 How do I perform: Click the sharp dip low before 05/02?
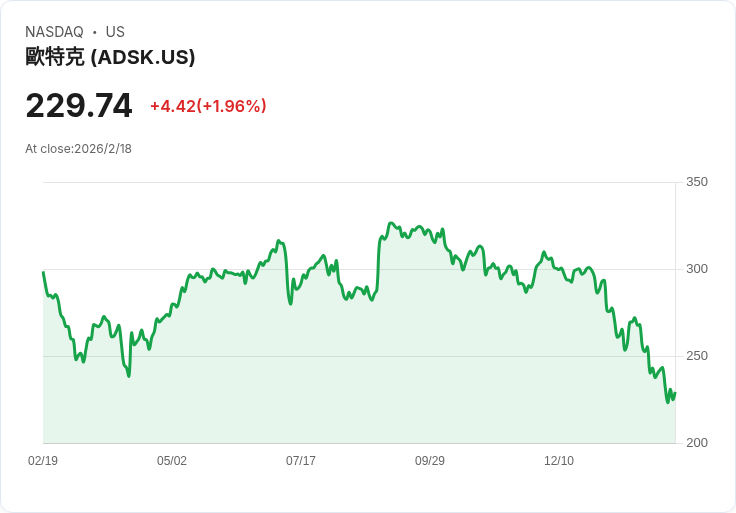point(129,375)
